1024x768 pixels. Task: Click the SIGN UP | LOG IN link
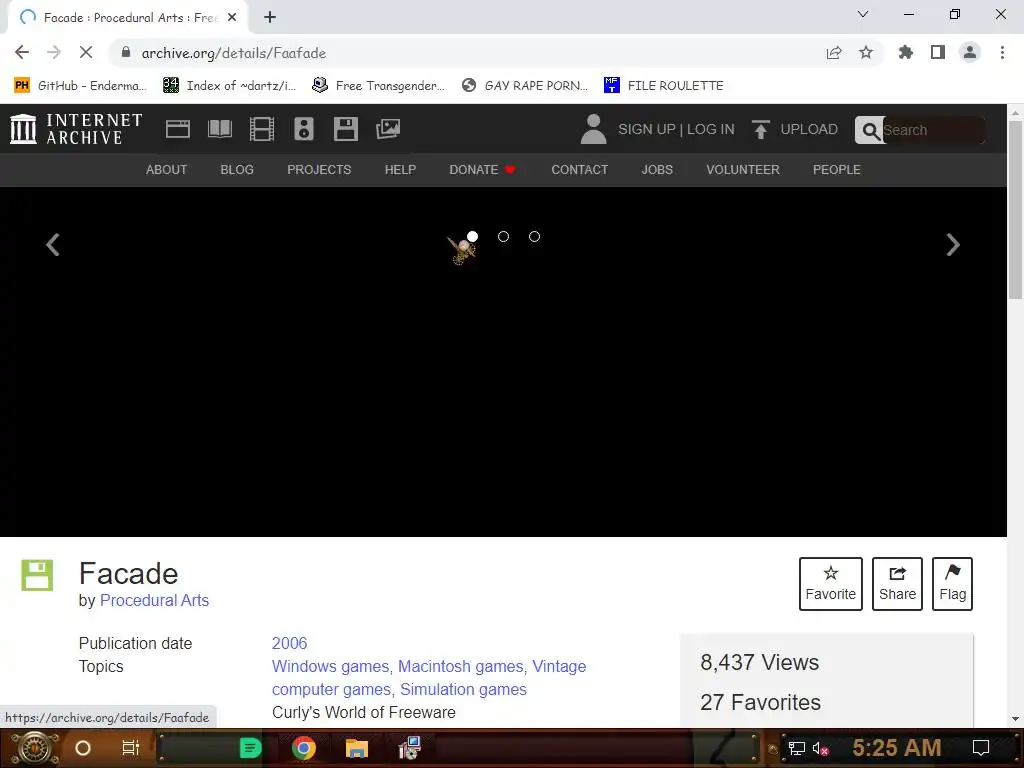(x=676, y=129)
